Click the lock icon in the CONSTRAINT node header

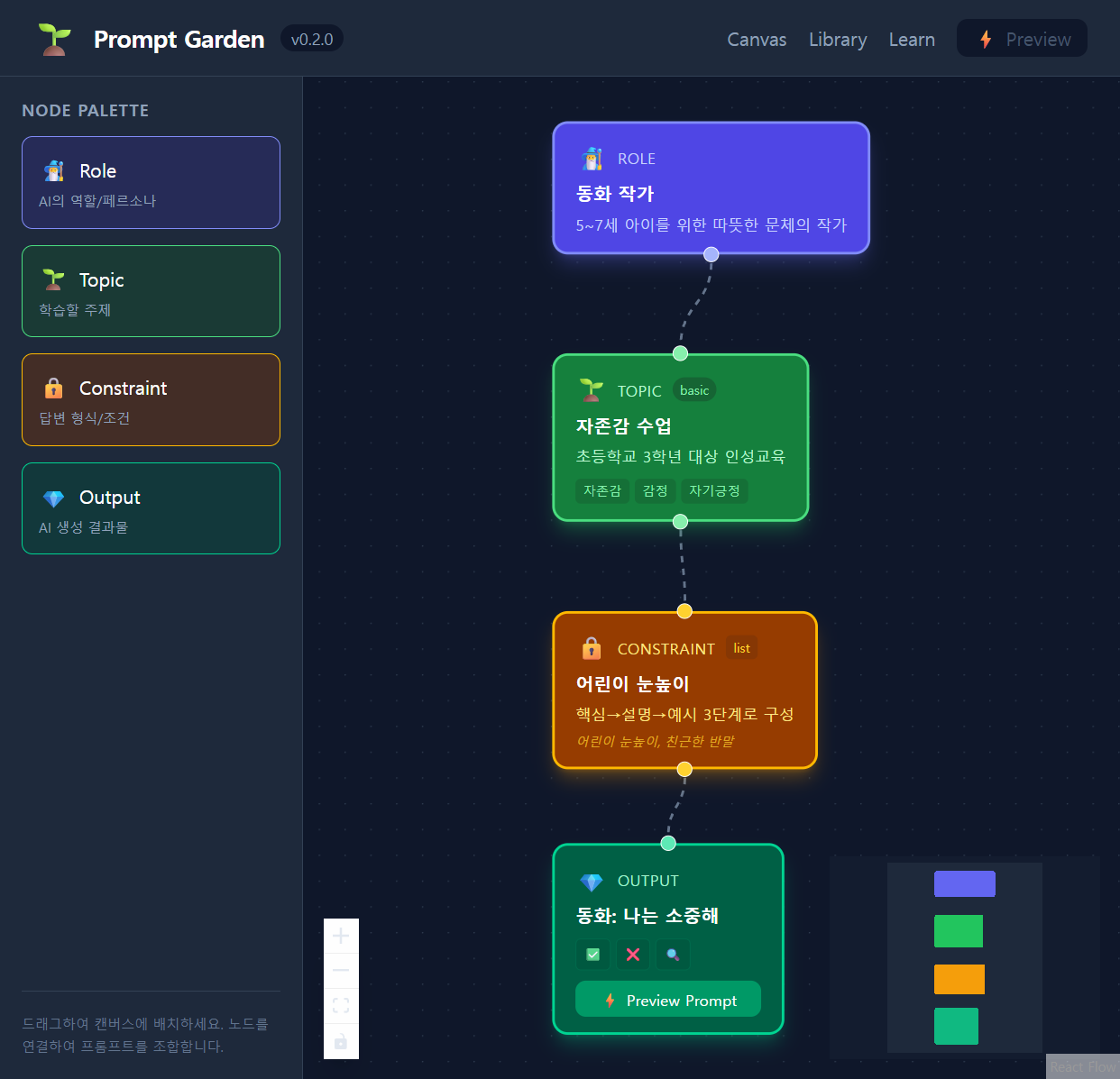591,648
